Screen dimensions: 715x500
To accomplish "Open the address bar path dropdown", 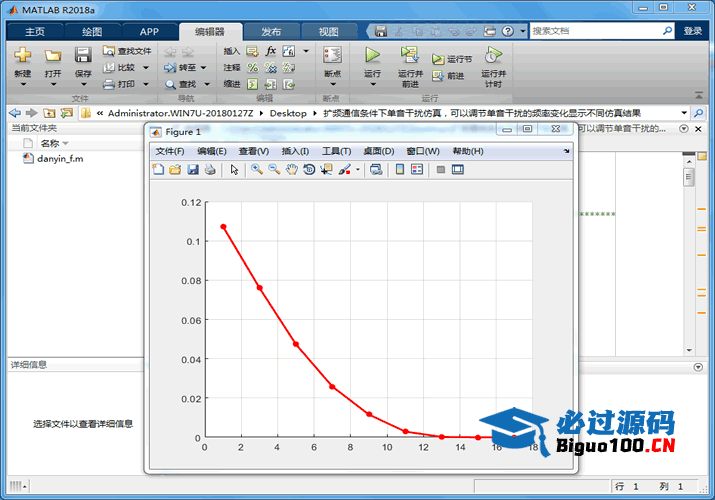I will 684,113.
